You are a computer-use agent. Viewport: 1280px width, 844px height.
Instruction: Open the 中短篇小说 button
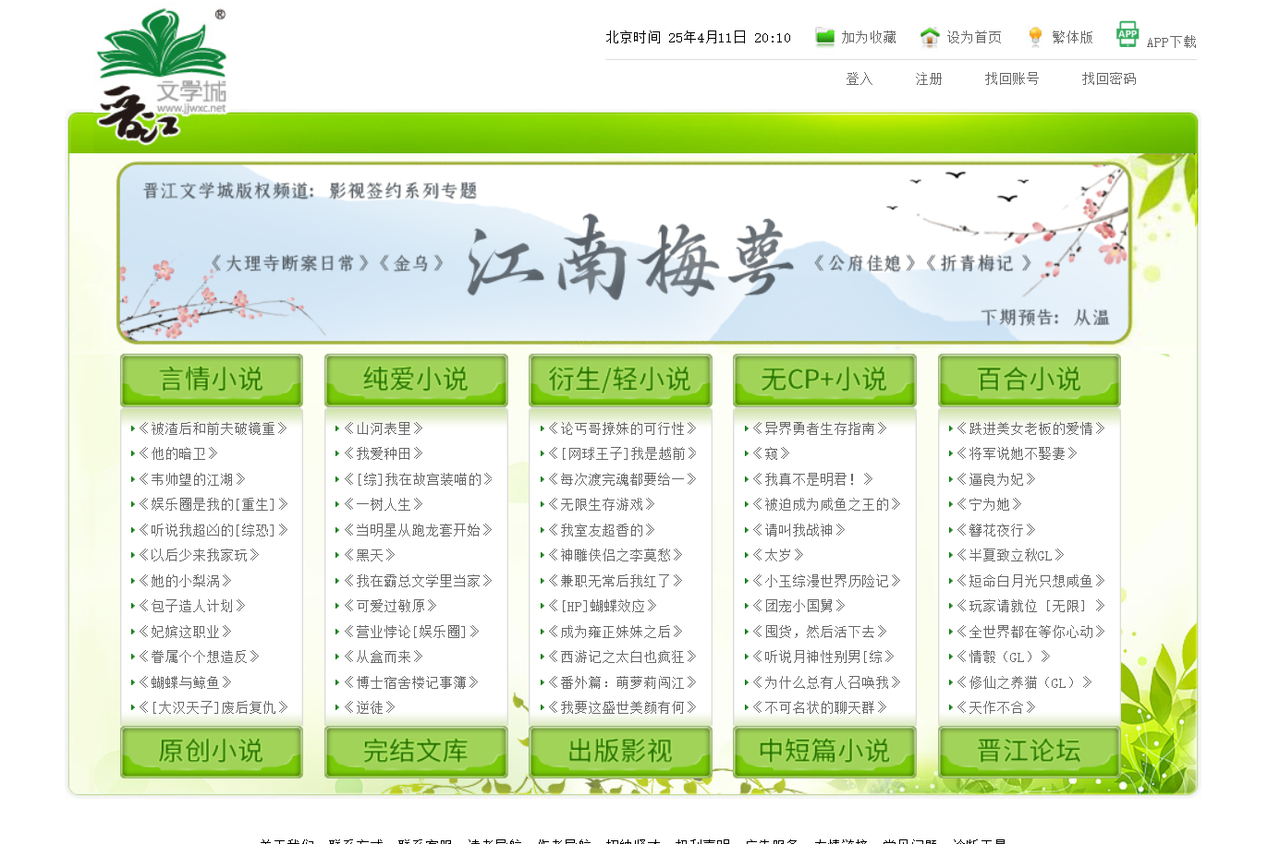click(x=824, y=752)
